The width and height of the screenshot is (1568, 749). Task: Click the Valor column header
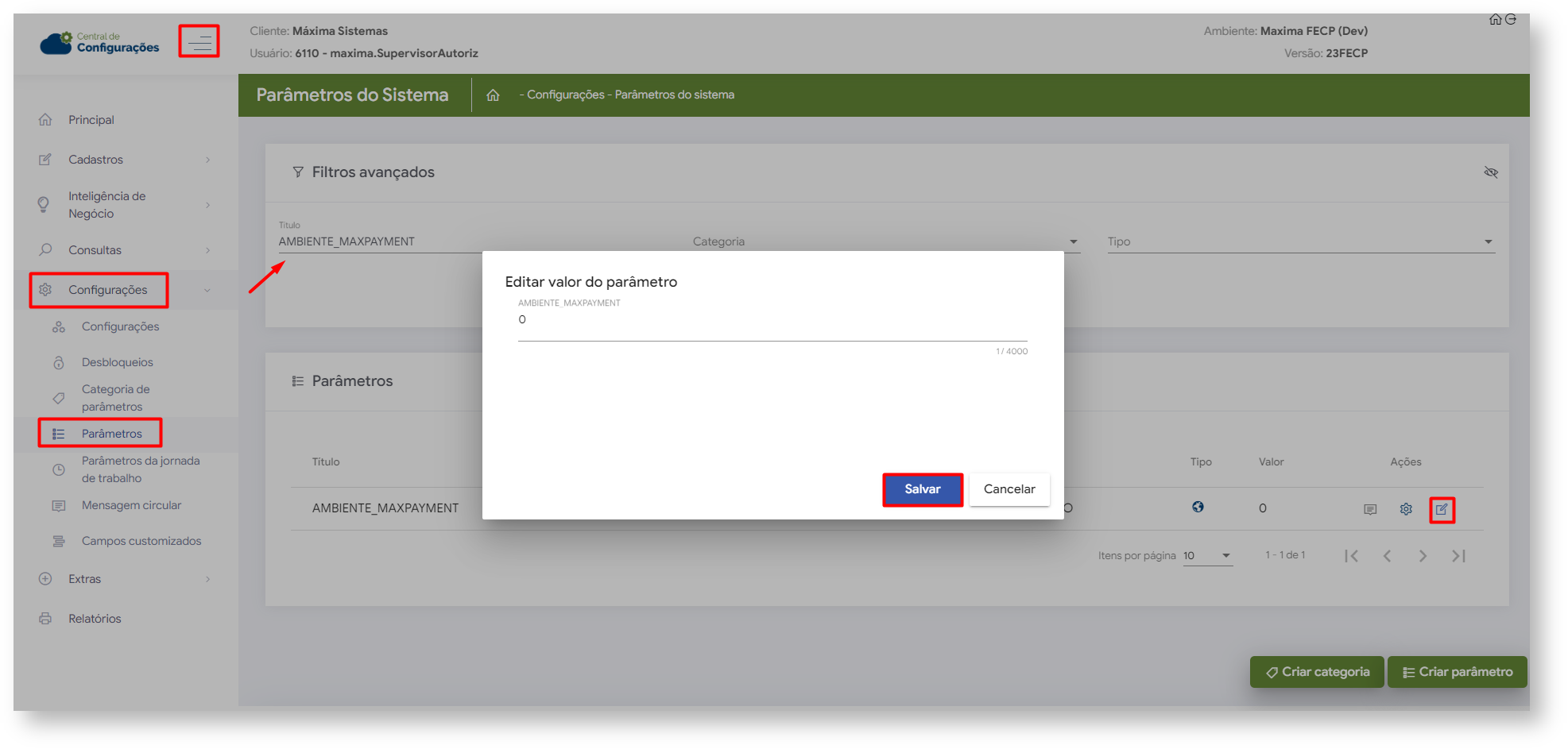(1271, 461)
